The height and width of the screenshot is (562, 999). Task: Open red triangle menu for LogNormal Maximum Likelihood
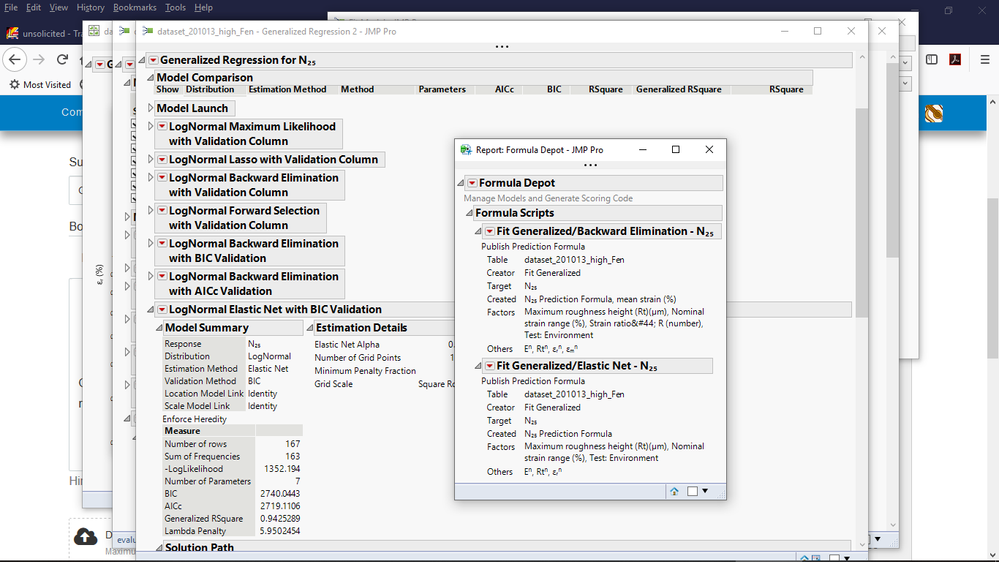point(162,127)
